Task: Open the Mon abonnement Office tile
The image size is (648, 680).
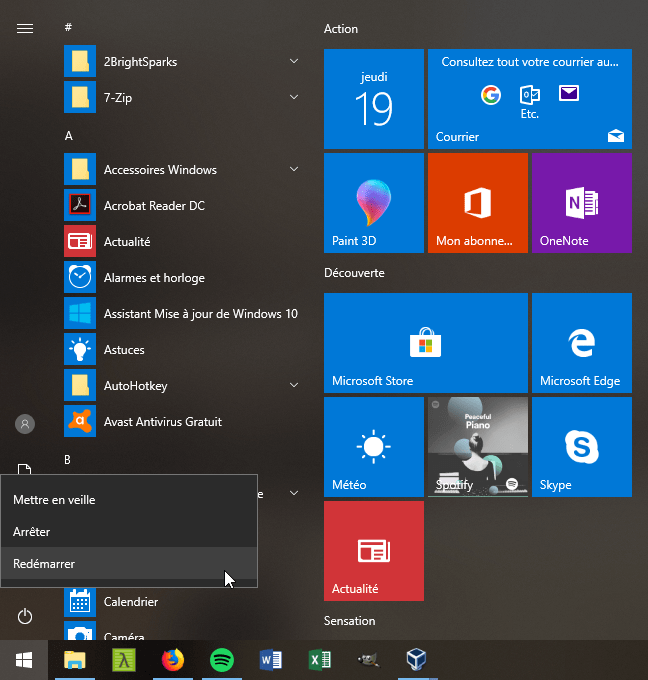Action: tap(478, 203)
